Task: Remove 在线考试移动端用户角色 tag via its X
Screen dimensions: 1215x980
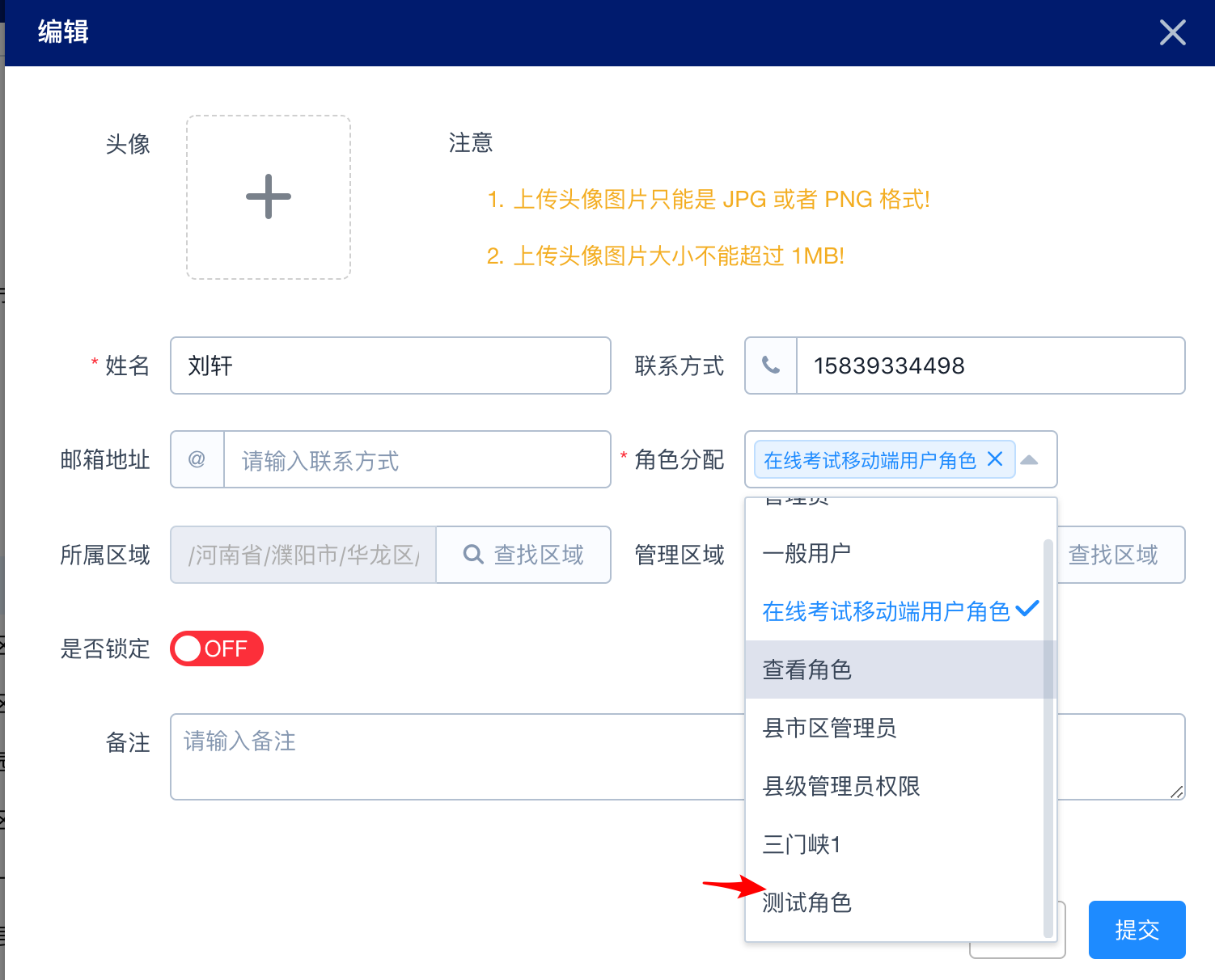Action: point(995,459)
